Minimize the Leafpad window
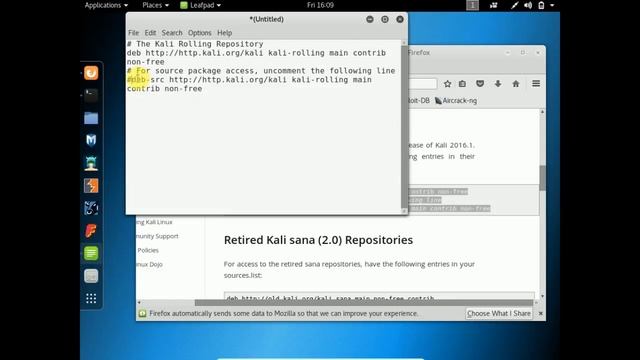Viewport: 640px width, 360px height. 370,19
